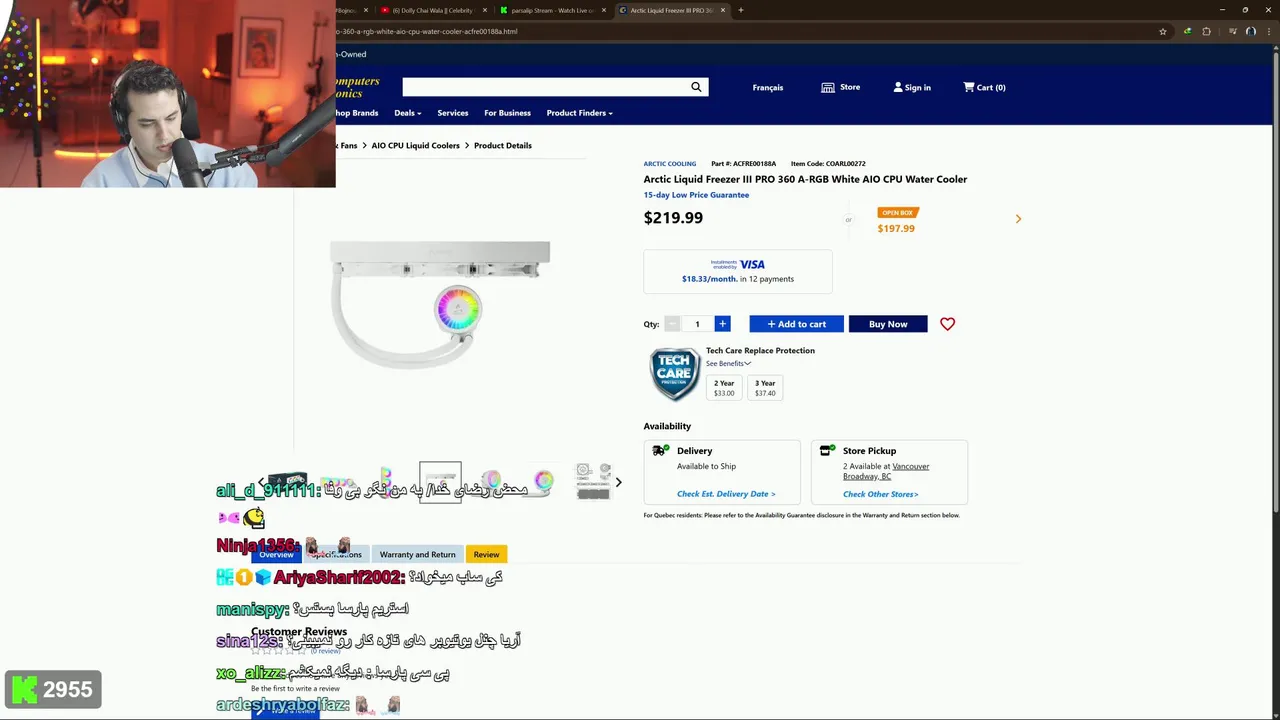
Task: Open the Services menu item
Action: coord(452,113)
